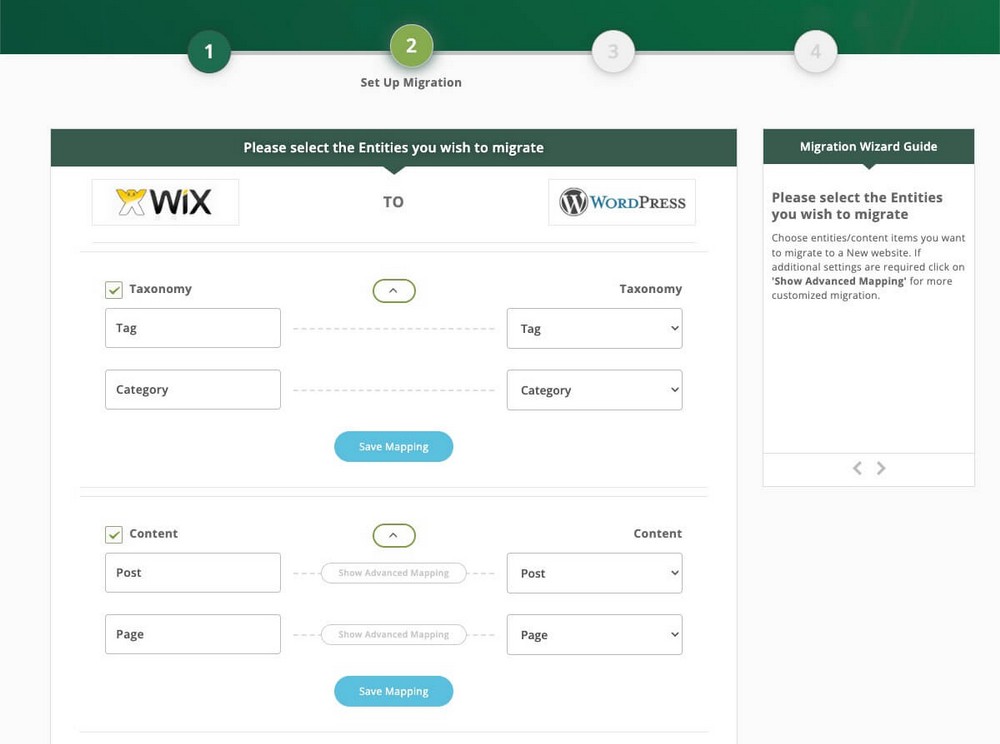Click the WordPress logo target box
The height and width of the screenshot is (744, 1000).
tap(622, 202)
